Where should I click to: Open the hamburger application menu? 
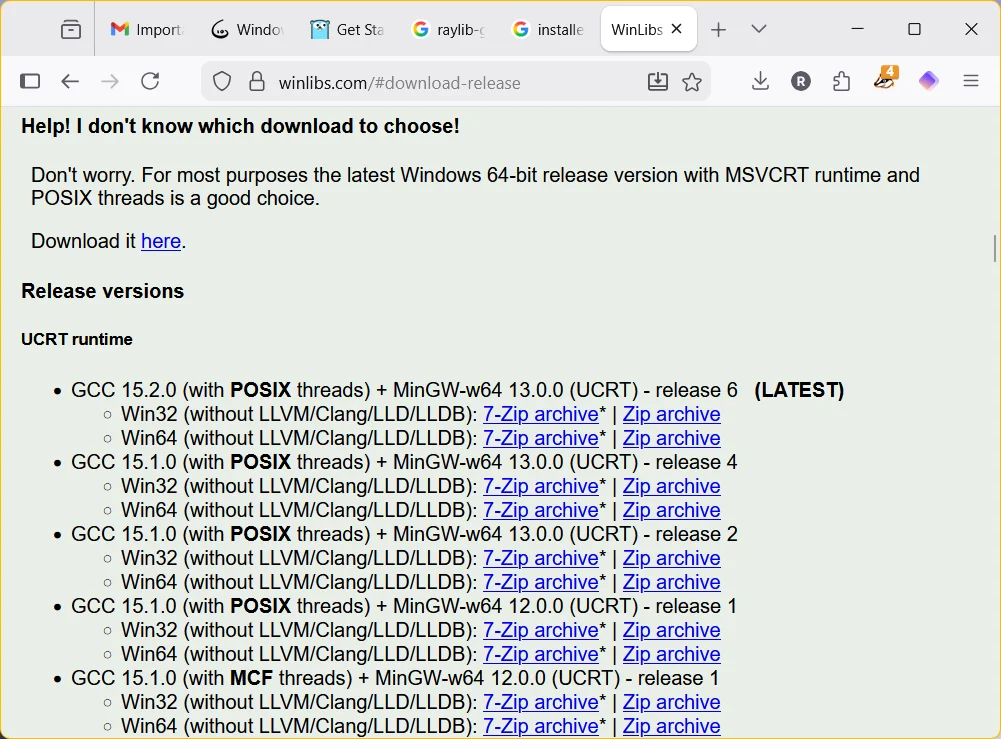[x=971, y=80]
